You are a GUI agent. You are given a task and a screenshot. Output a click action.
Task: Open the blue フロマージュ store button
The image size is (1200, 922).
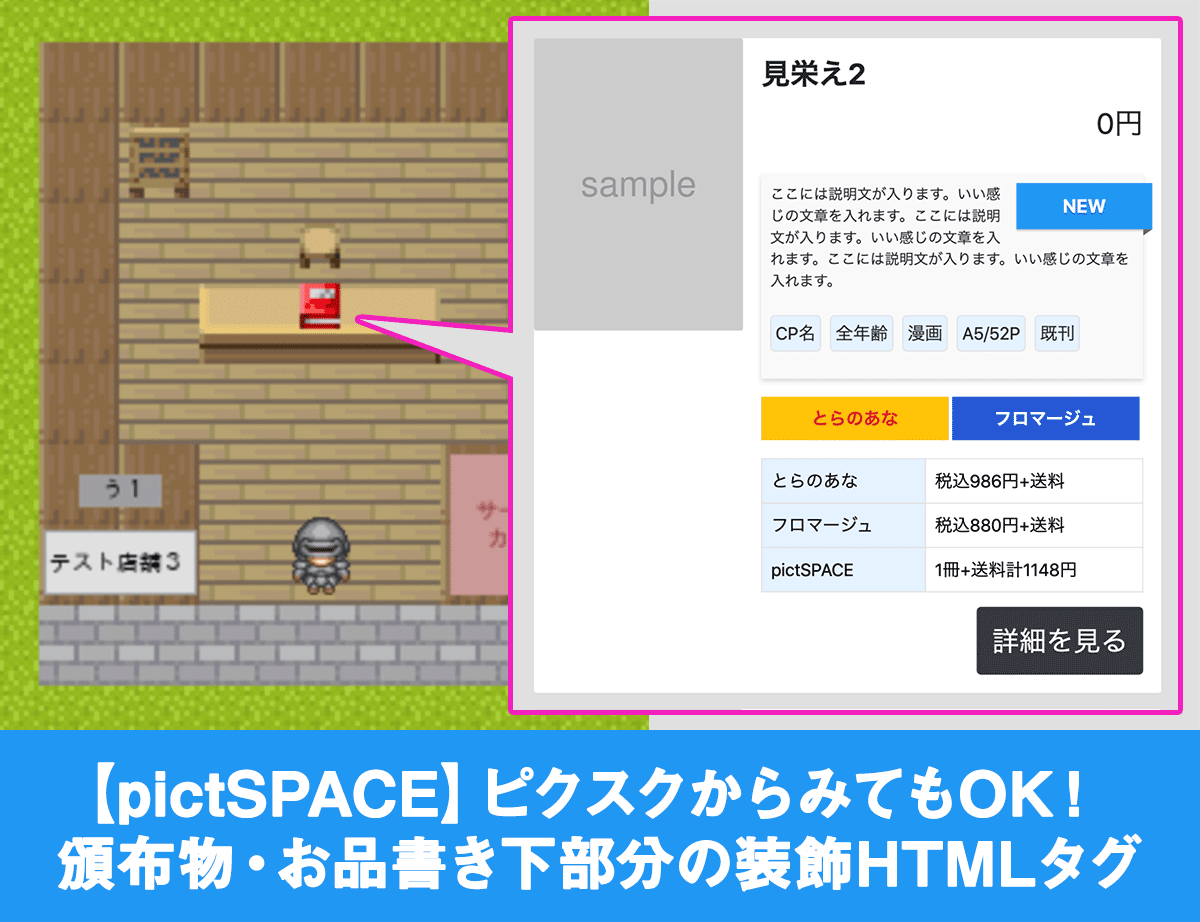point(1045,419)
